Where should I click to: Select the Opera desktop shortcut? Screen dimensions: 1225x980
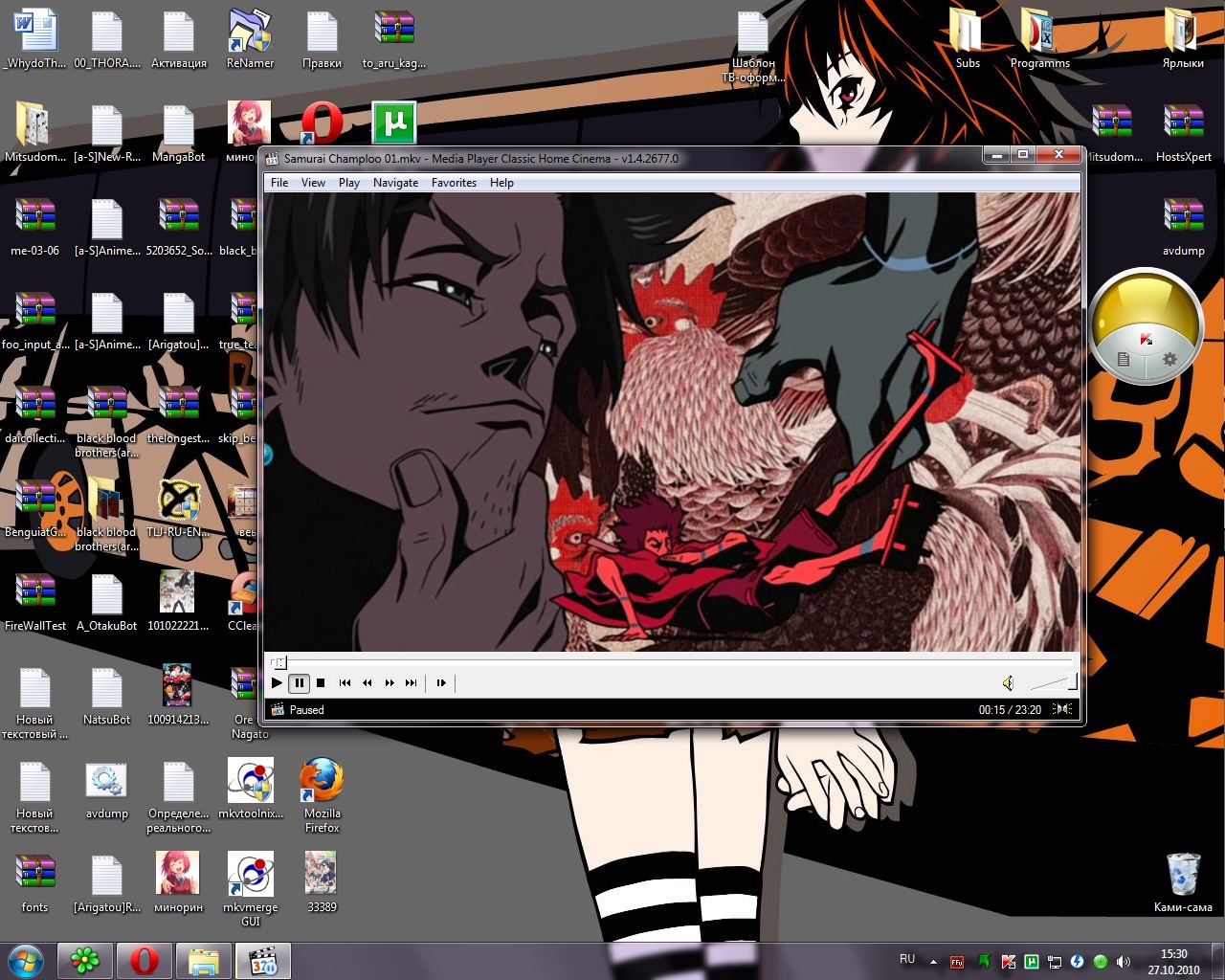[322, 122]
